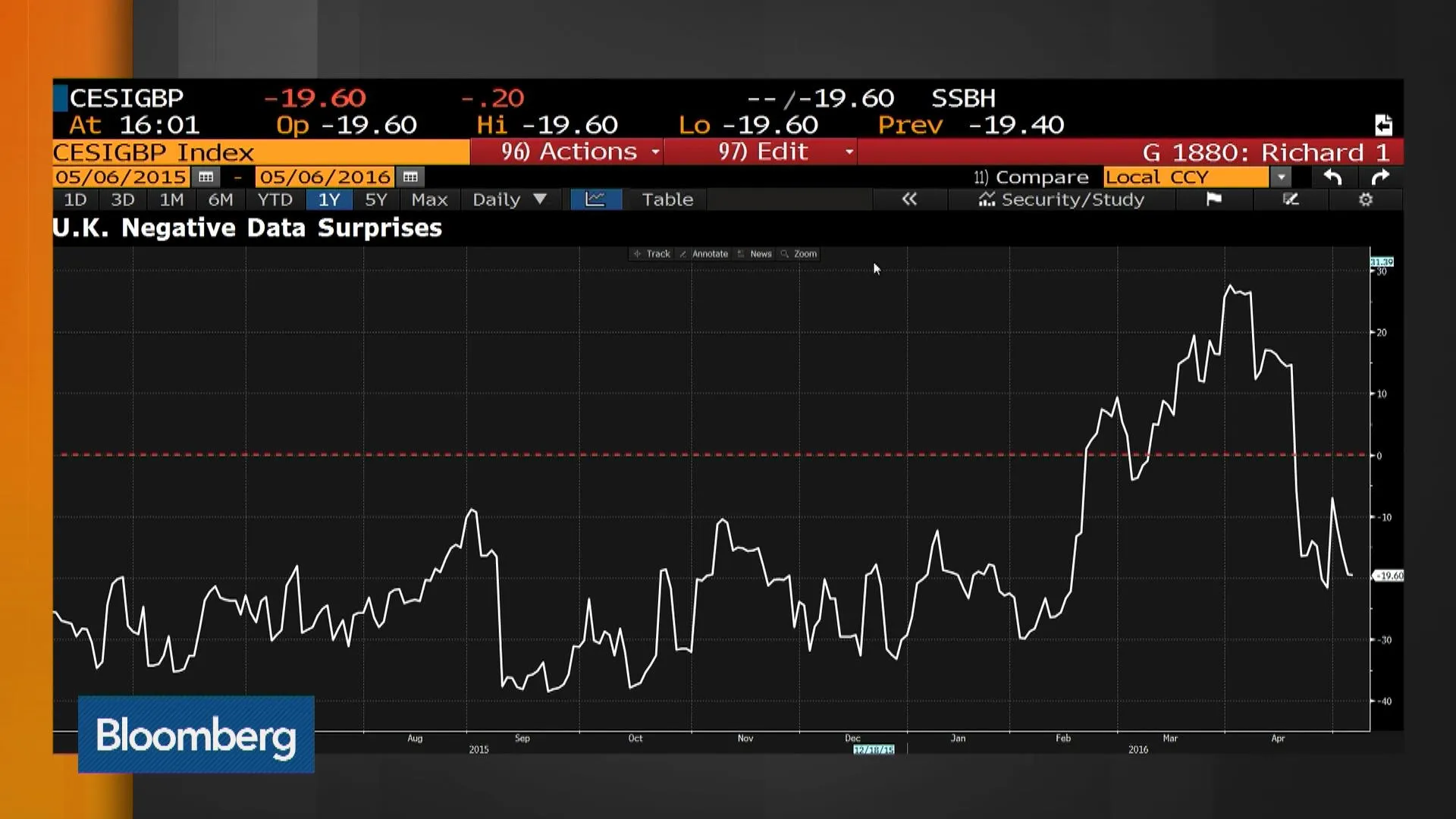
Task: Select the Track crosshair tool
Action: [652, 254]
